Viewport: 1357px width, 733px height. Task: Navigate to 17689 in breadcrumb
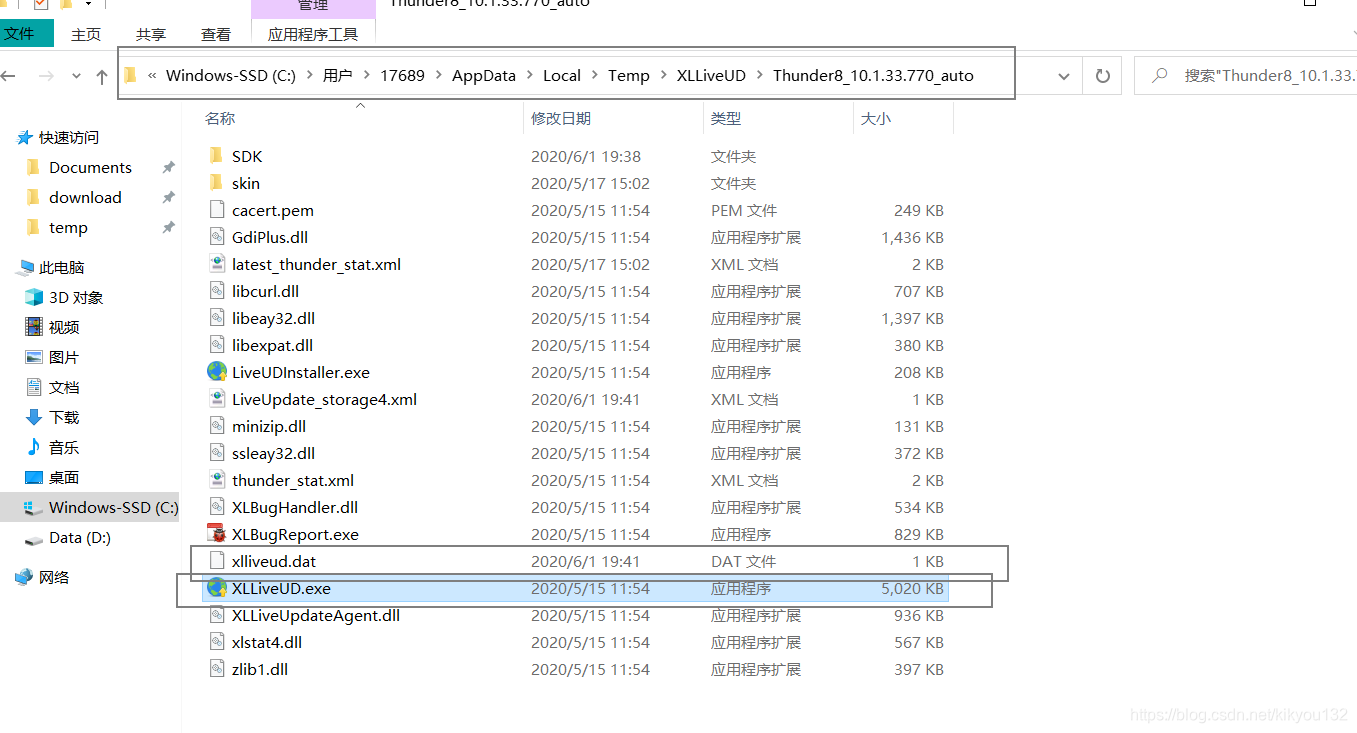pyautogui.click(x=403, y=76)
